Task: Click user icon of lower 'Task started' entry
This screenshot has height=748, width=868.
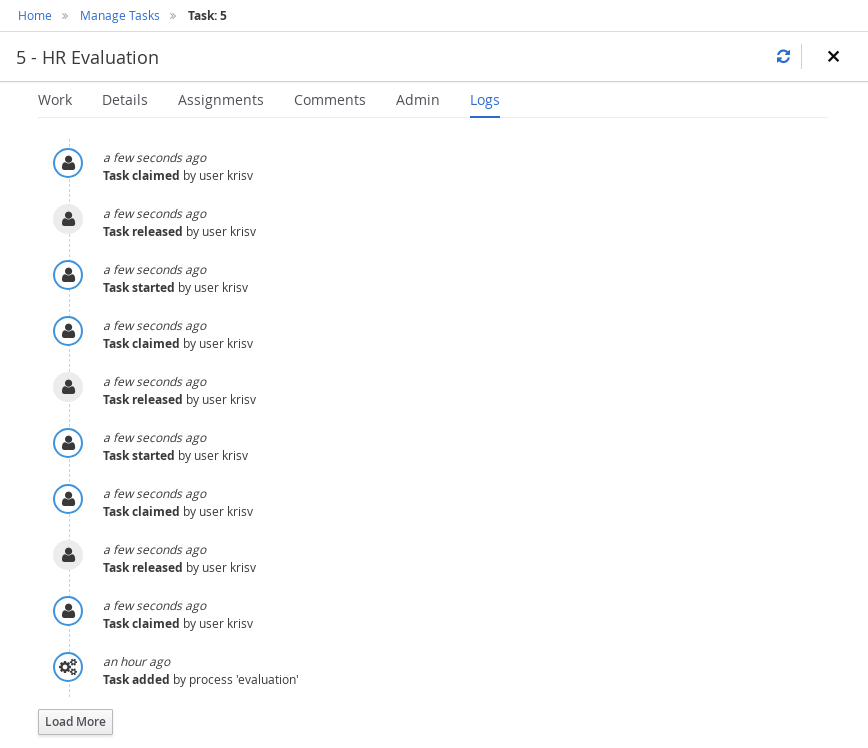Action: tap(68, 442)
